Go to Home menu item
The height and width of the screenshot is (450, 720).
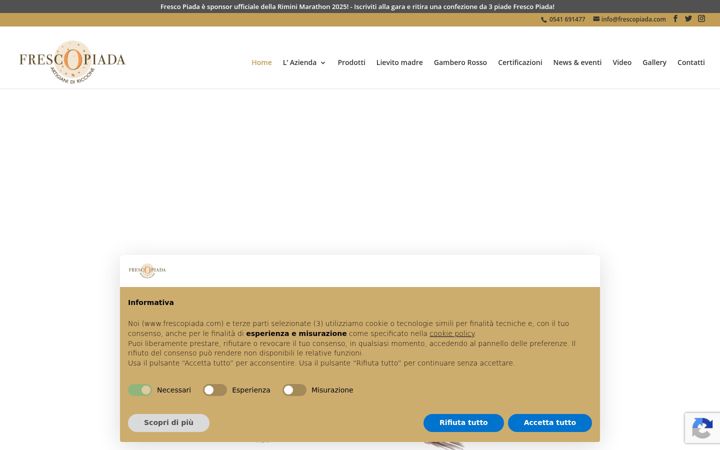(261, 62)
